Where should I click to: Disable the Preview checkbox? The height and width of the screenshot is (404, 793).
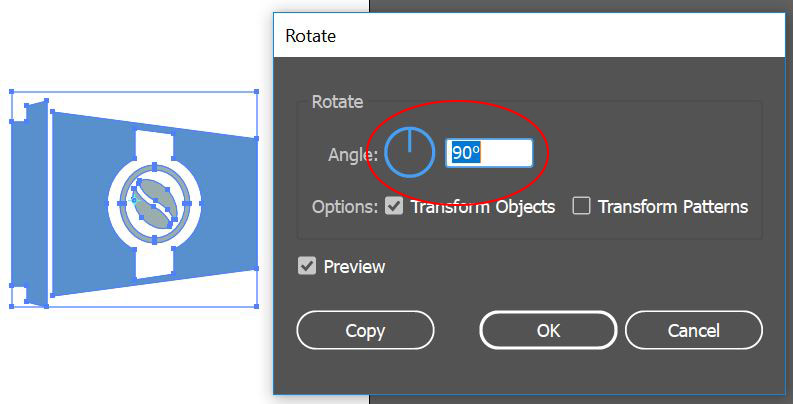tap(307, 267)
